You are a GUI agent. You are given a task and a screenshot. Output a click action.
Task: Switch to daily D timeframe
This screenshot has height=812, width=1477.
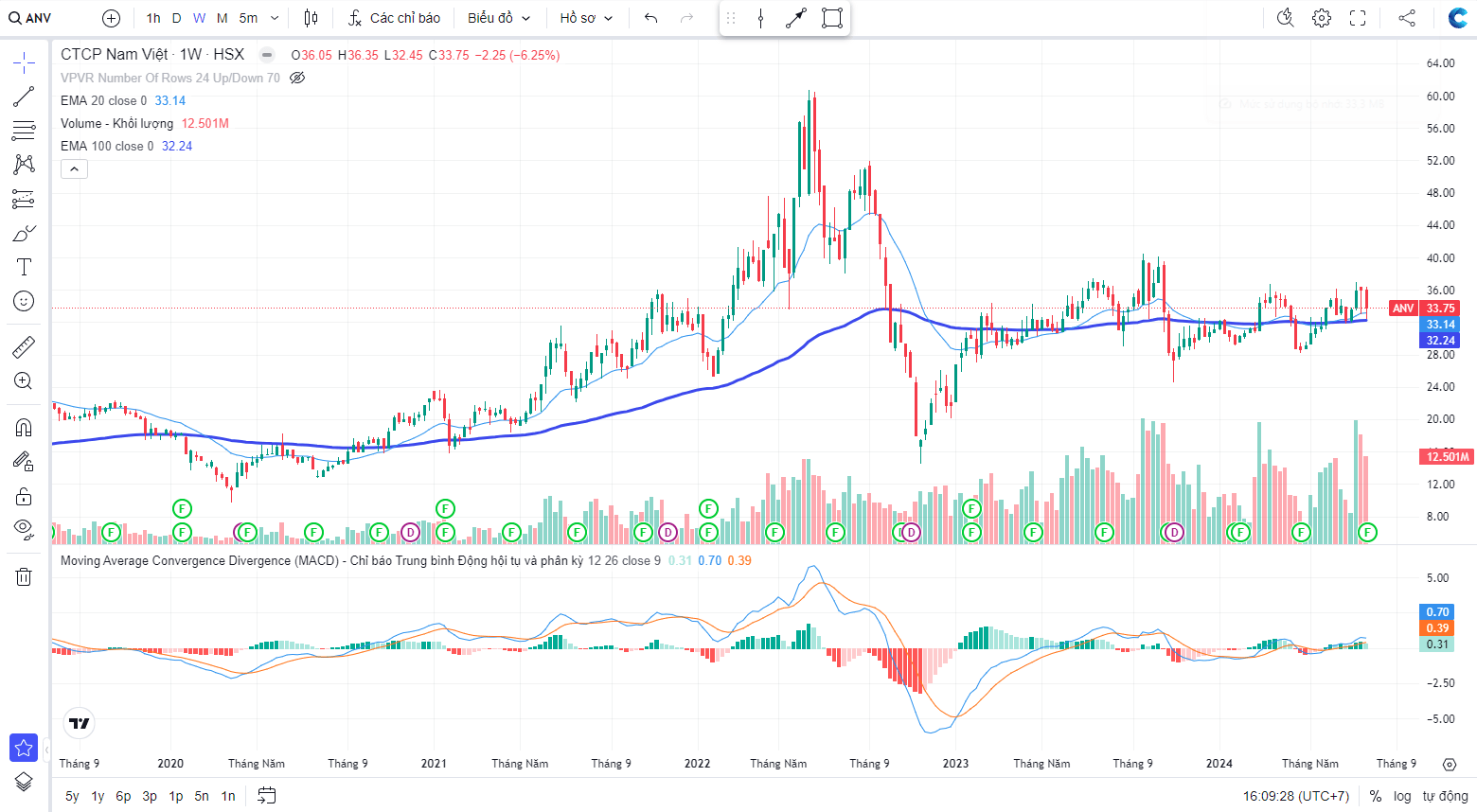pyautogui.click(x=176, y=18)
